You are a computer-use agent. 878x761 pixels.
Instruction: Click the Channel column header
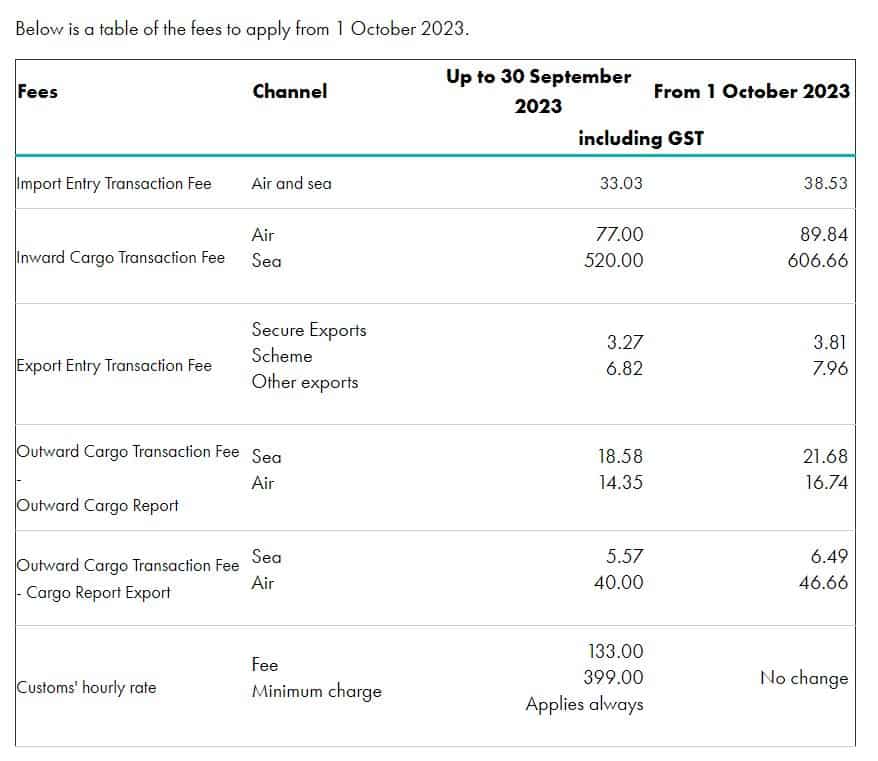coord(289,91)
